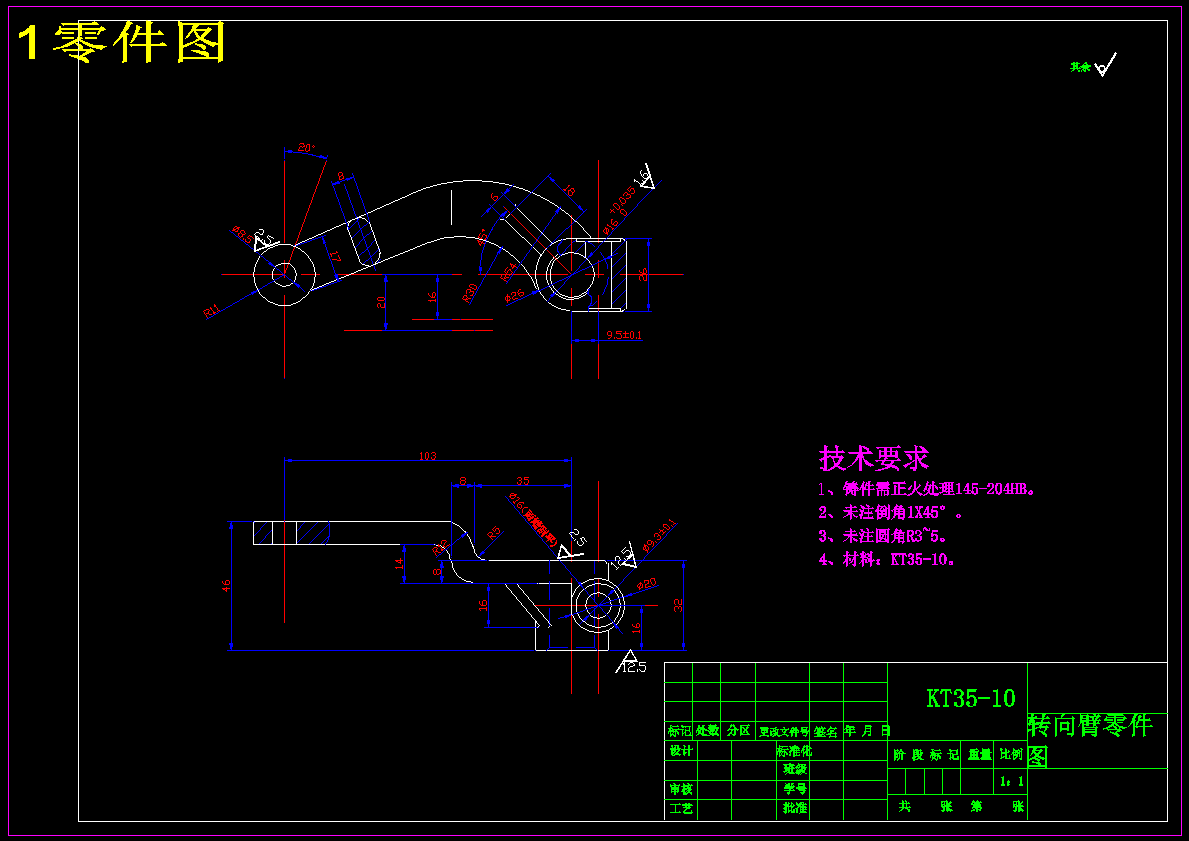Click the green 'KT35-10' title block text
This screenshot has height=841, width=1189.
(971, 698)
